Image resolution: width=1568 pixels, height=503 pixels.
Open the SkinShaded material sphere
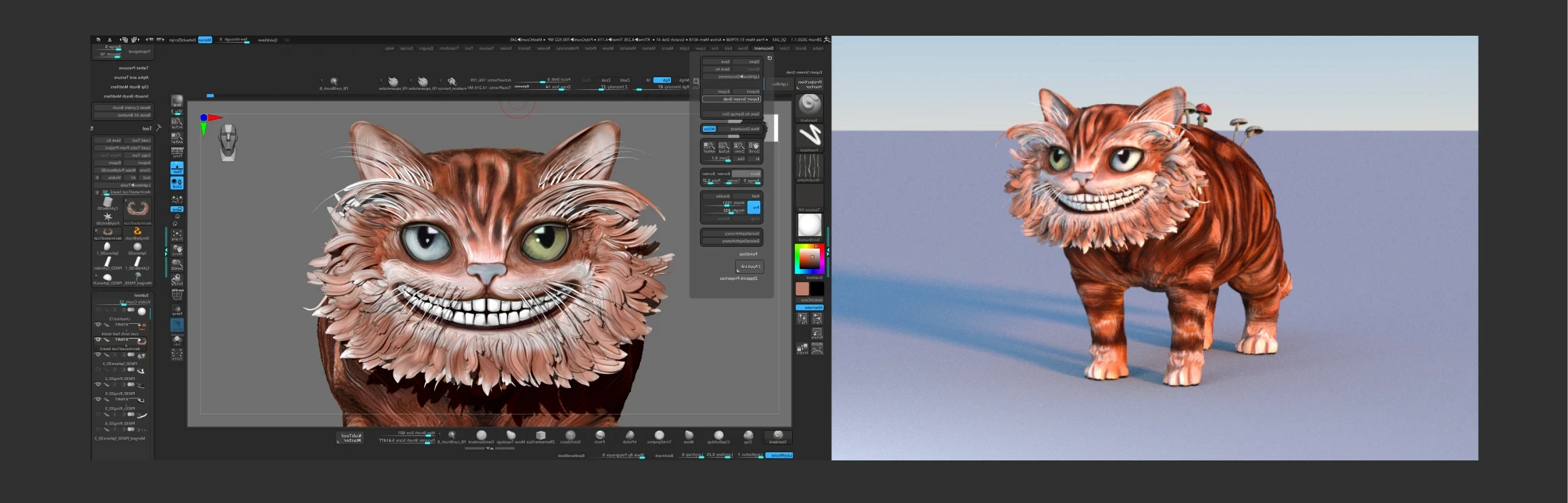point(809,225)
